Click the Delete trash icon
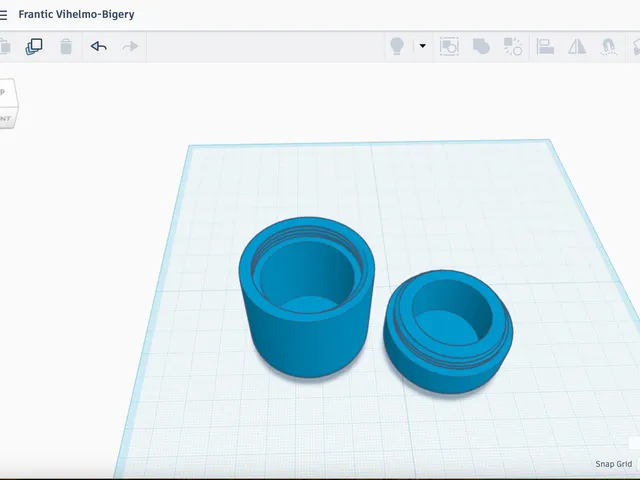The image size is (640, 480). (66, 47)
